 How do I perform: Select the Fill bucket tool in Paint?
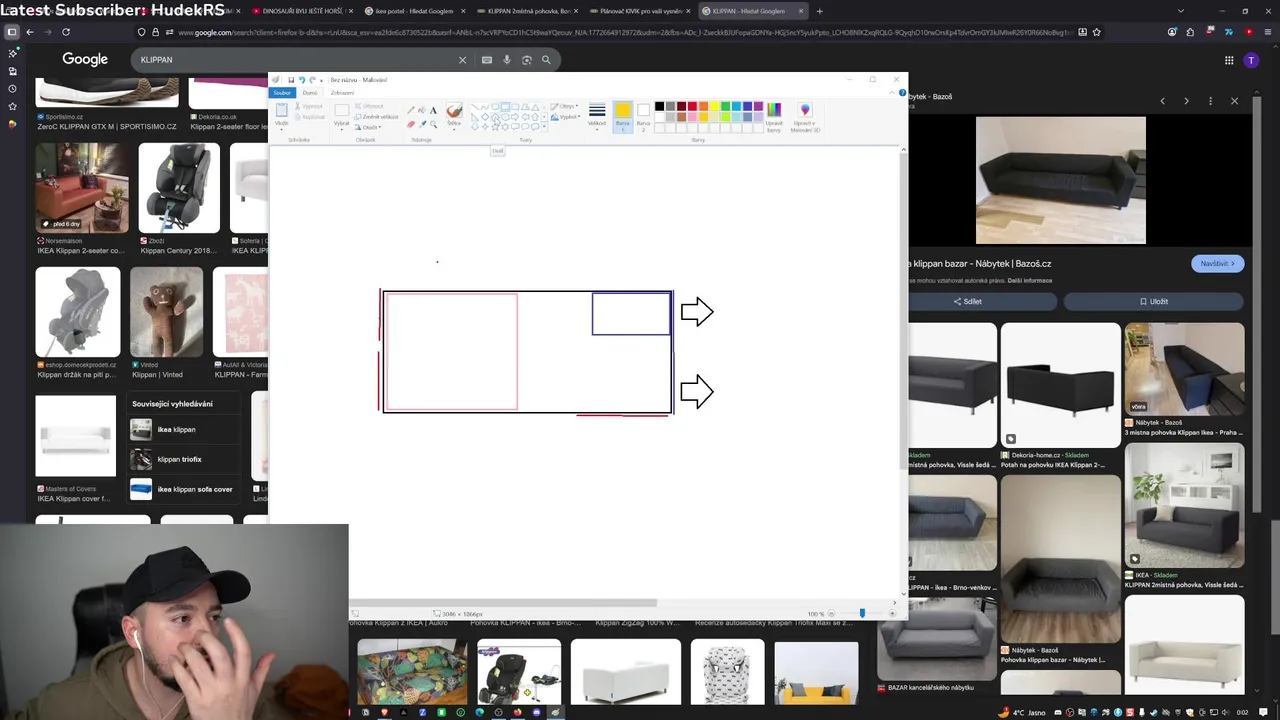(422, 110)
